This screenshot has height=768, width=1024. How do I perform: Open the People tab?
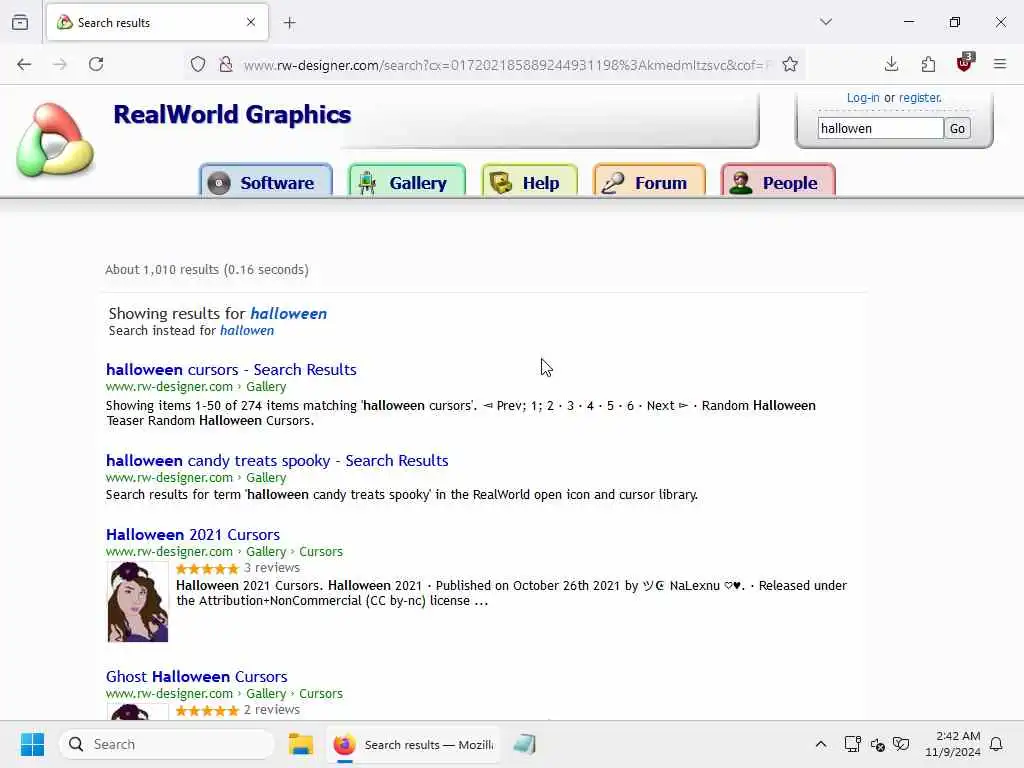click(778, 181)
